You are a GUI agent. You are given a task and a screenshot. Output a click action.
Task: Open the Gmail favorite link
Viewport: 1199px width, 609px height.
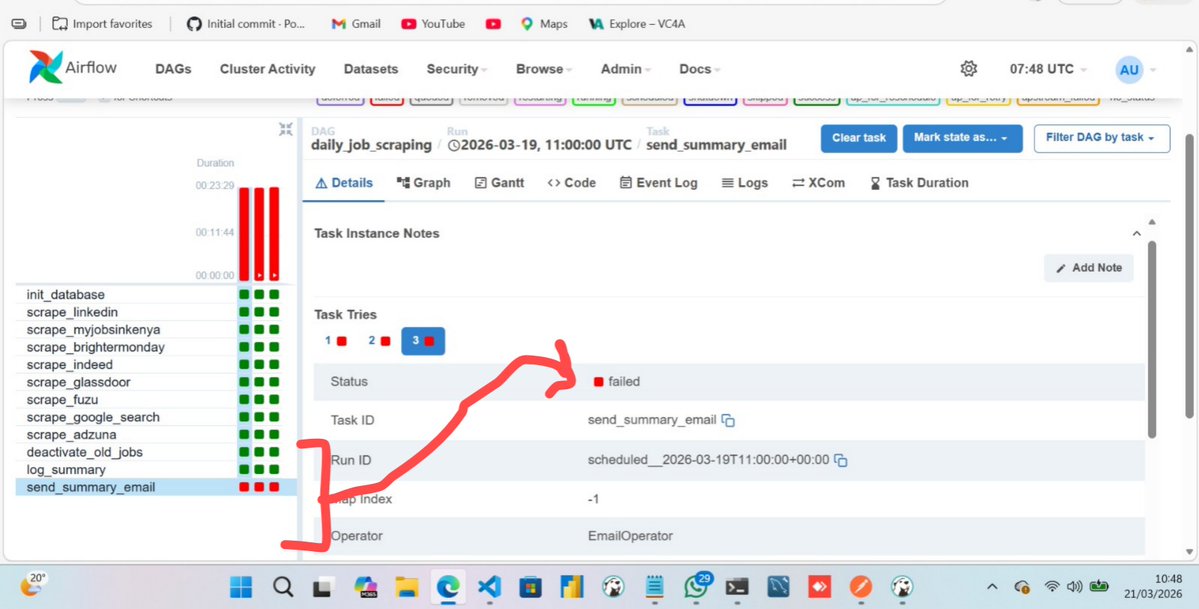pos(356,24)
